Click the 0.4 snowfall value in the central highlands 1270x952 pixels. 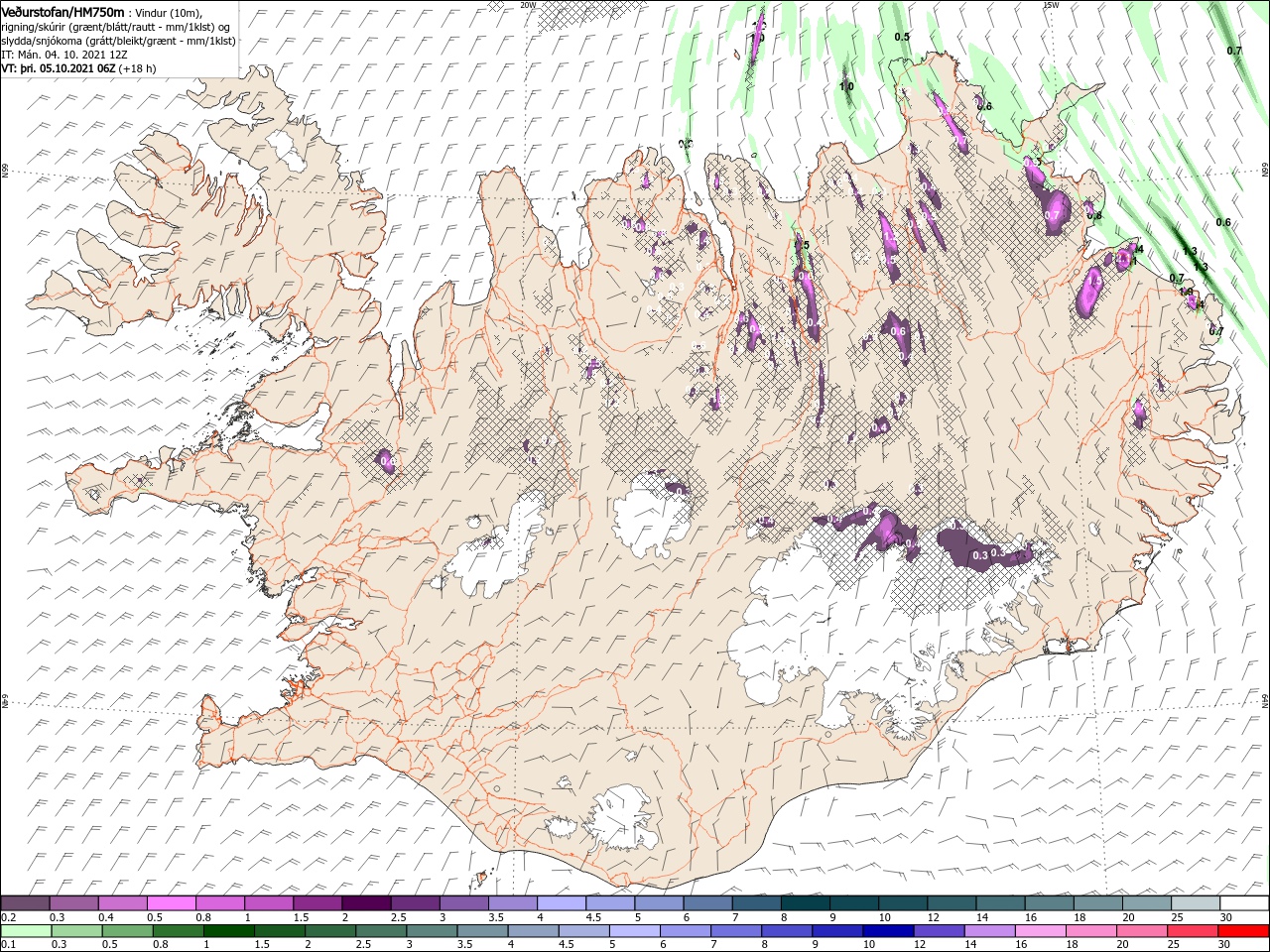point(879,427)
